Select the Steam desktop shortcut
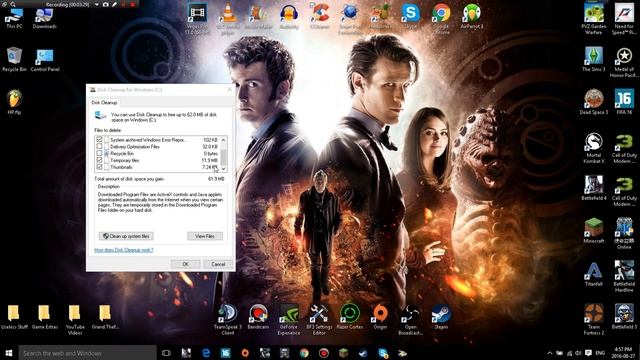Screen dimensions: 640x360 tap(441, 317)
